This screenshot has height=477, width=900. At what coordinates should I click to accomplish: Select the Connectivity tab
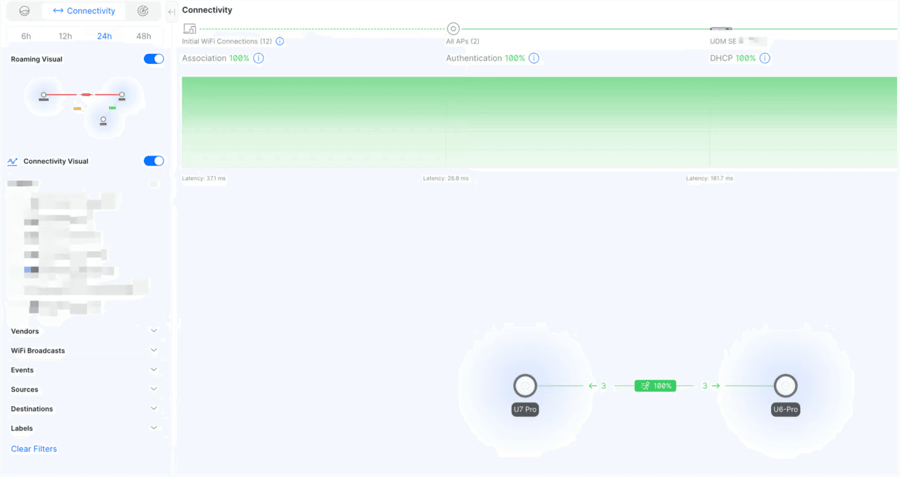tap(84, 11)
